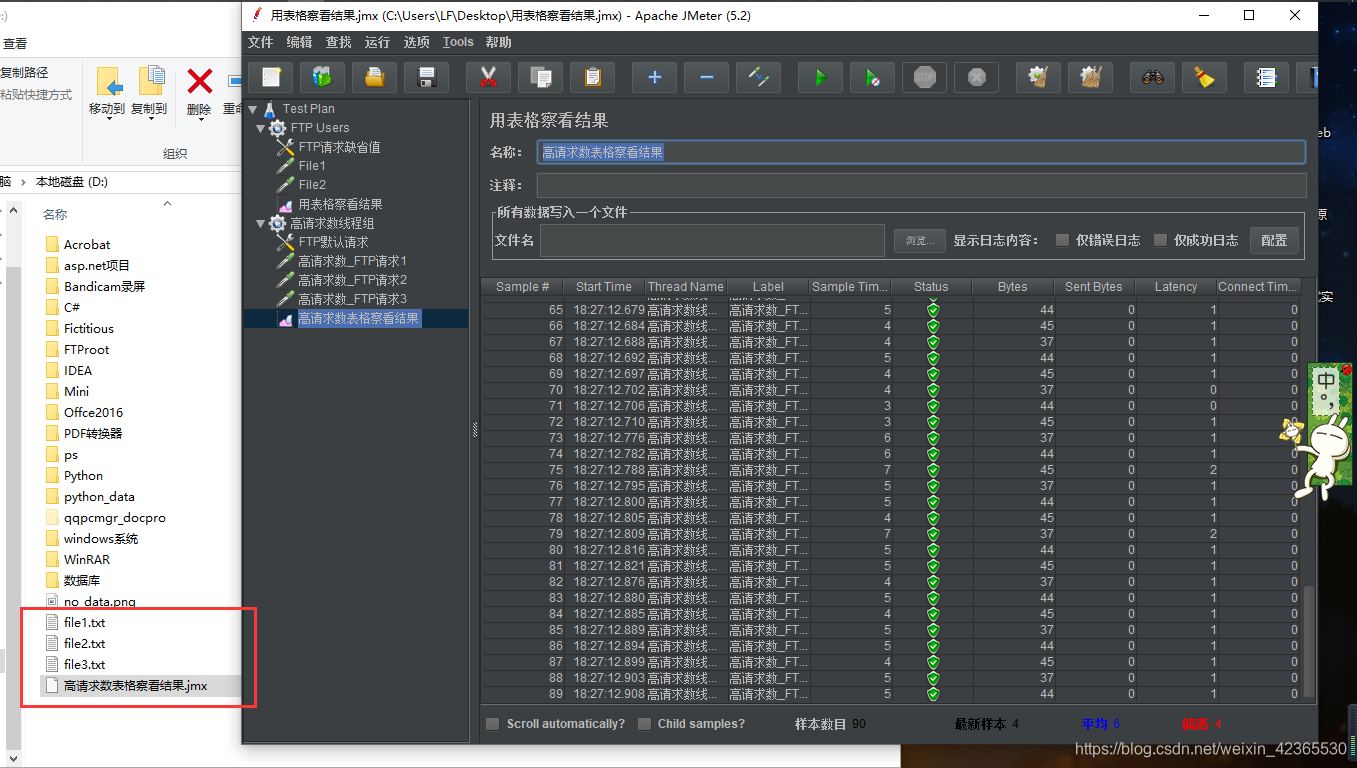Click the 注释 comment input field
The height and width of the screenshot is (768, 1357).
point(921,185)
